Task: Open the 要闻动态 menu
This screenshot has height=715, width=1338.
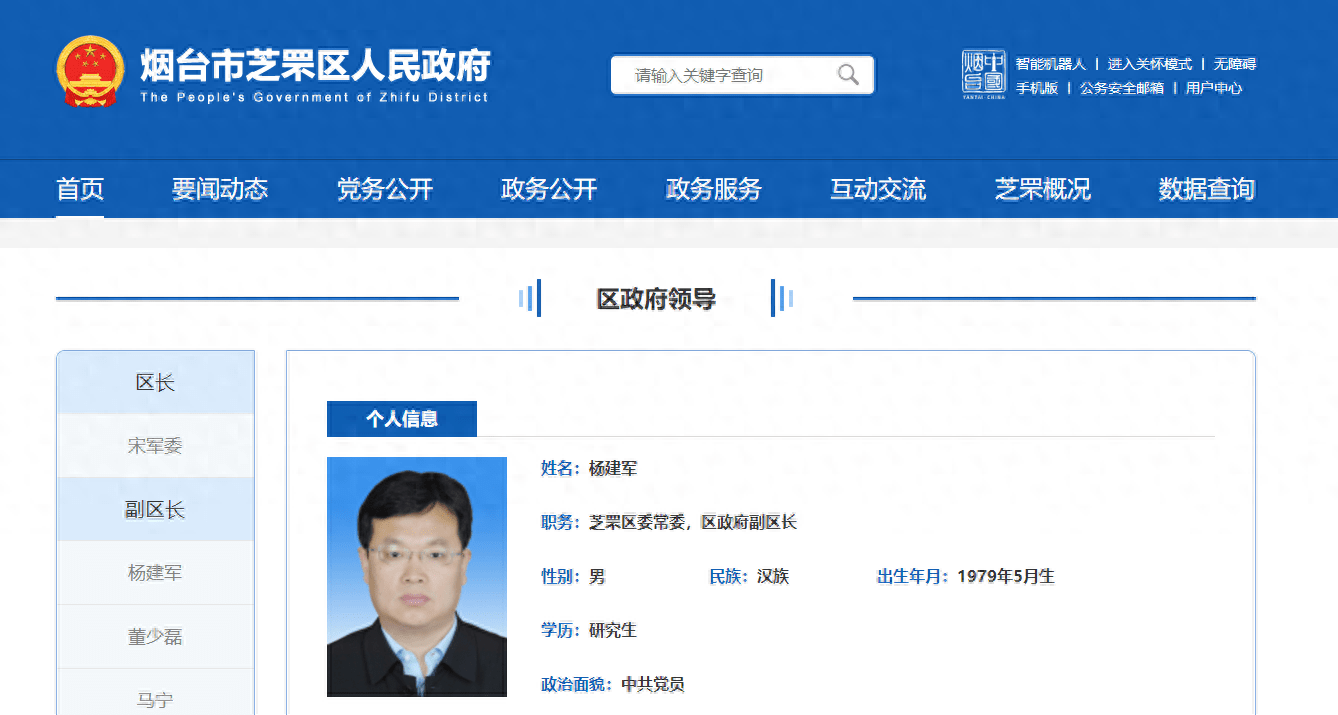Action: click(220, 189)
